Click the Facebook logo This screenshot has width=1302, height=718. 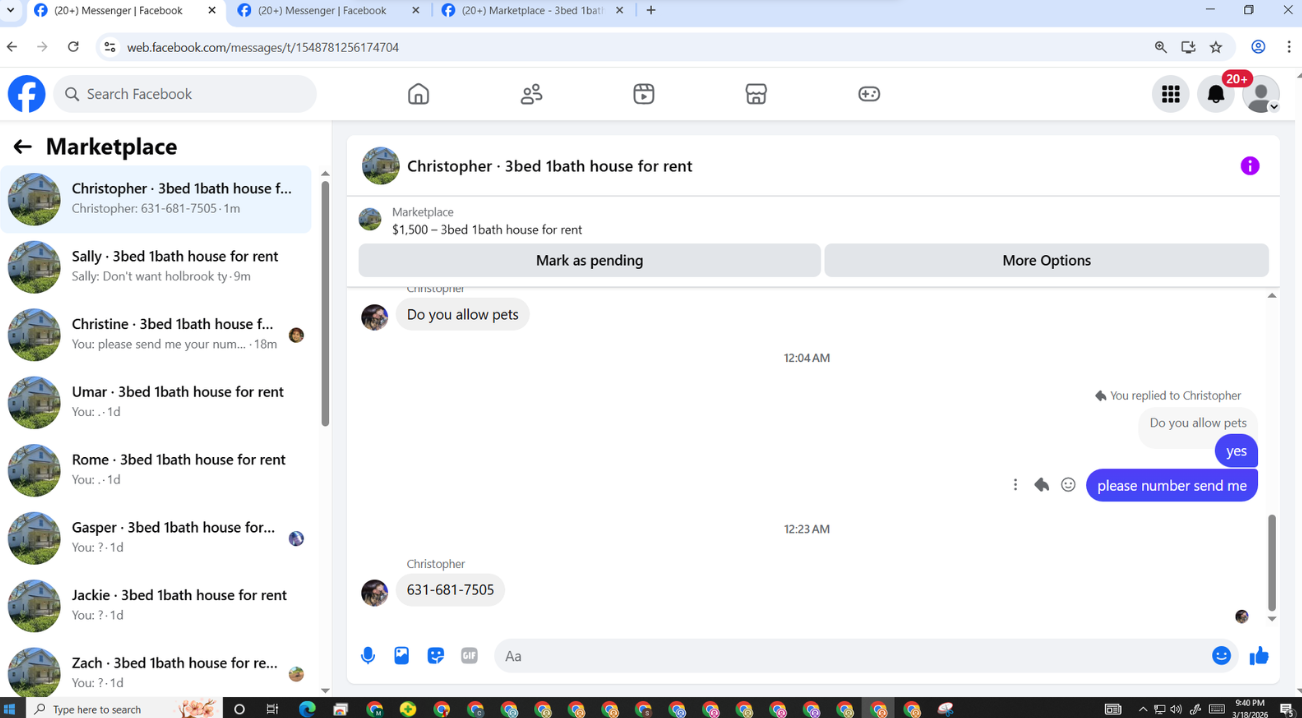coord(27,94)
